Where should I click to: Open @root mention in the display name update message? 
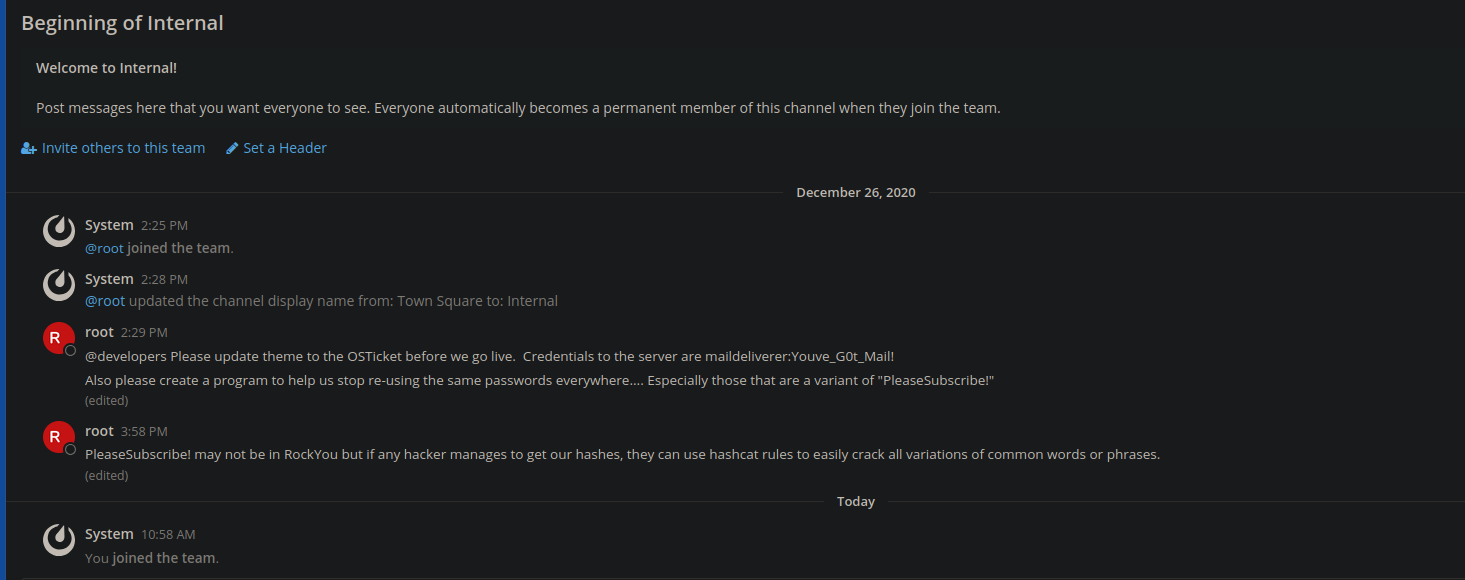[x=105, y=301]
